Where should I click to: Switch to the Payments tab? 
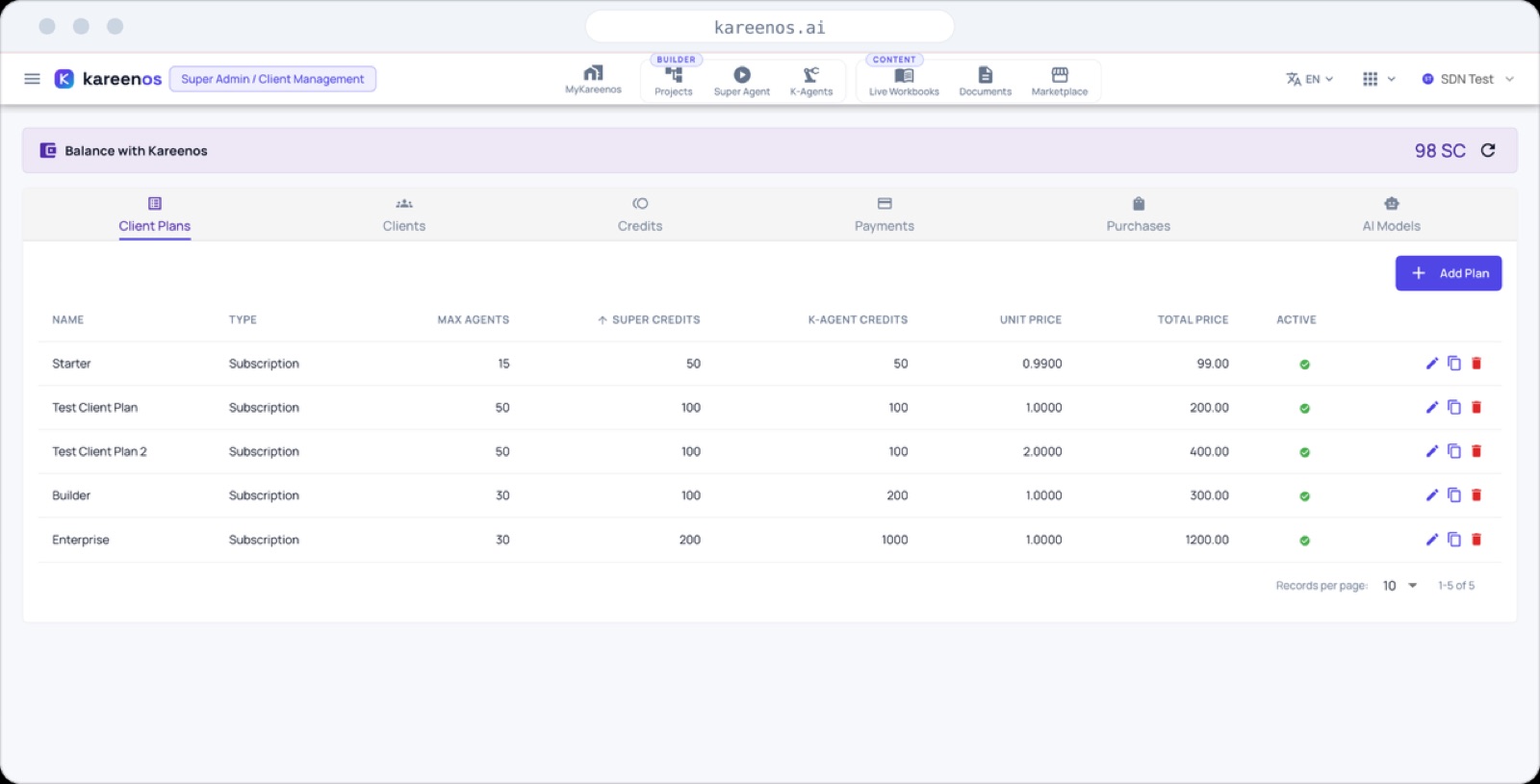click(x=885, y=215)
